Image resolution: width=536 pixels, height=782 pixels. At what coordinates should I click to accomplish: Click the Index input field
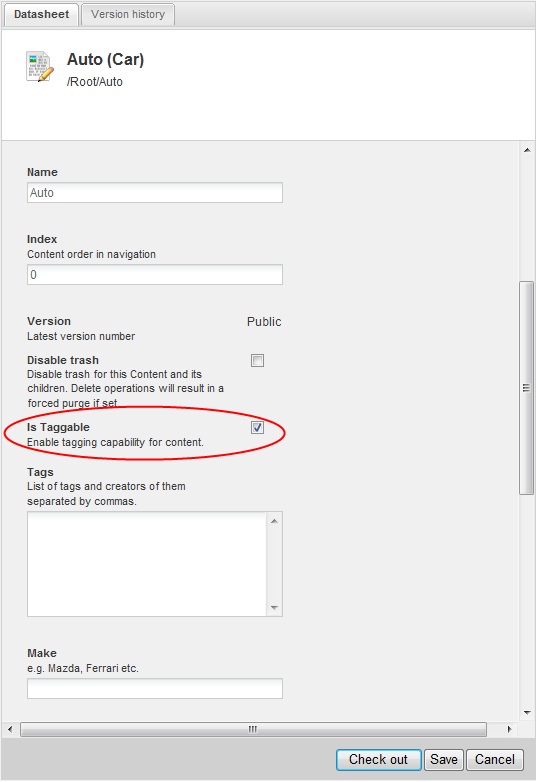(x=155, y=275)
